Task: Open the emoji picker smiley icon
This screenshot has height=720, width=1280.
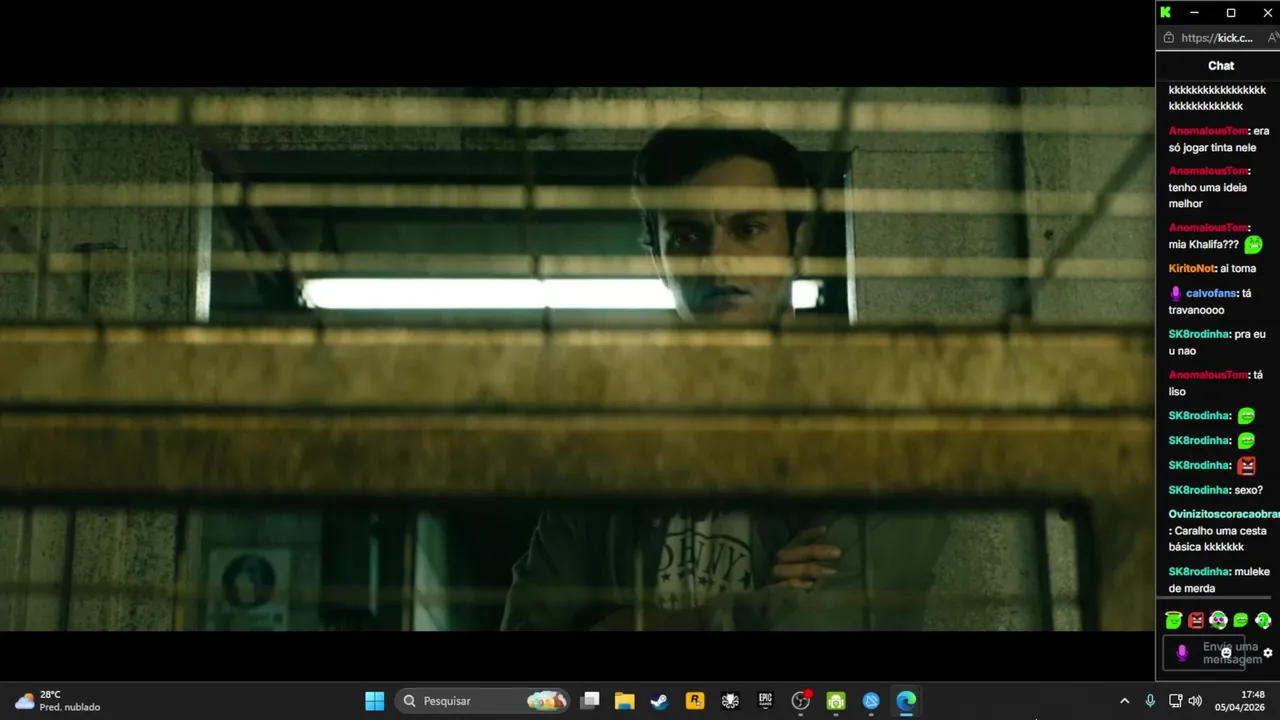Action: coord(1226,652)
